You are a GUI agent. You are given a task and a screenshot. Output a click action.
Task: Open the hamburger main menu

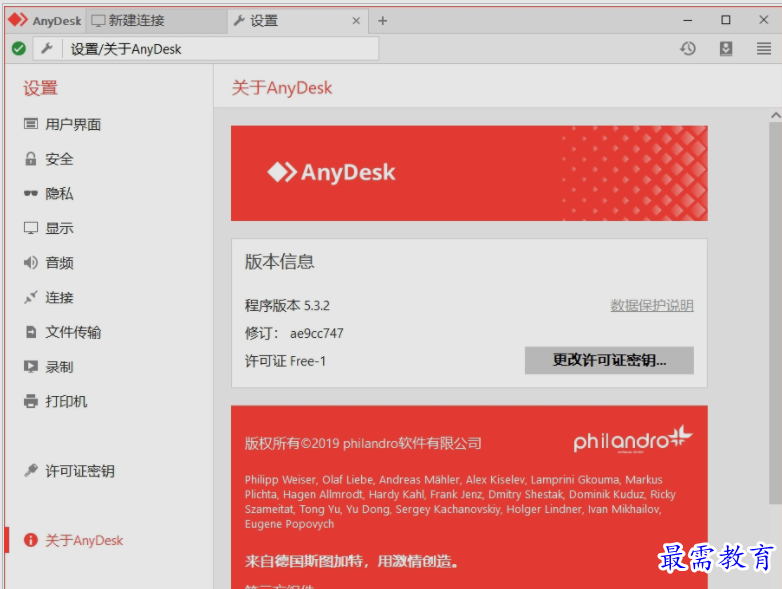pyautogui.click(x=764, y=48)
